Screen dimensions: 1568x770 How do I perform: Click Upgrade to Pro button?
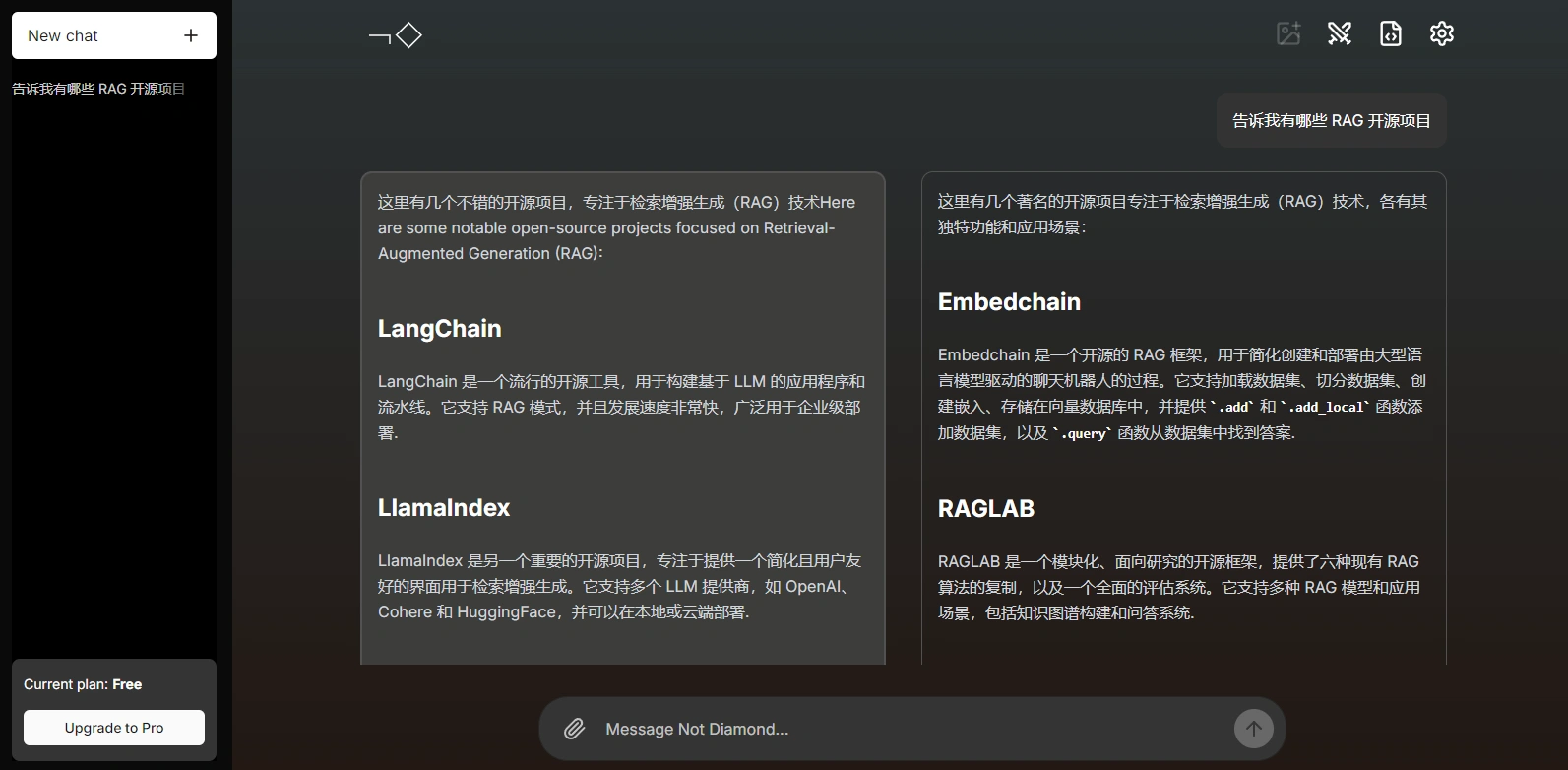pyautogui.click(x=114, y=728)
